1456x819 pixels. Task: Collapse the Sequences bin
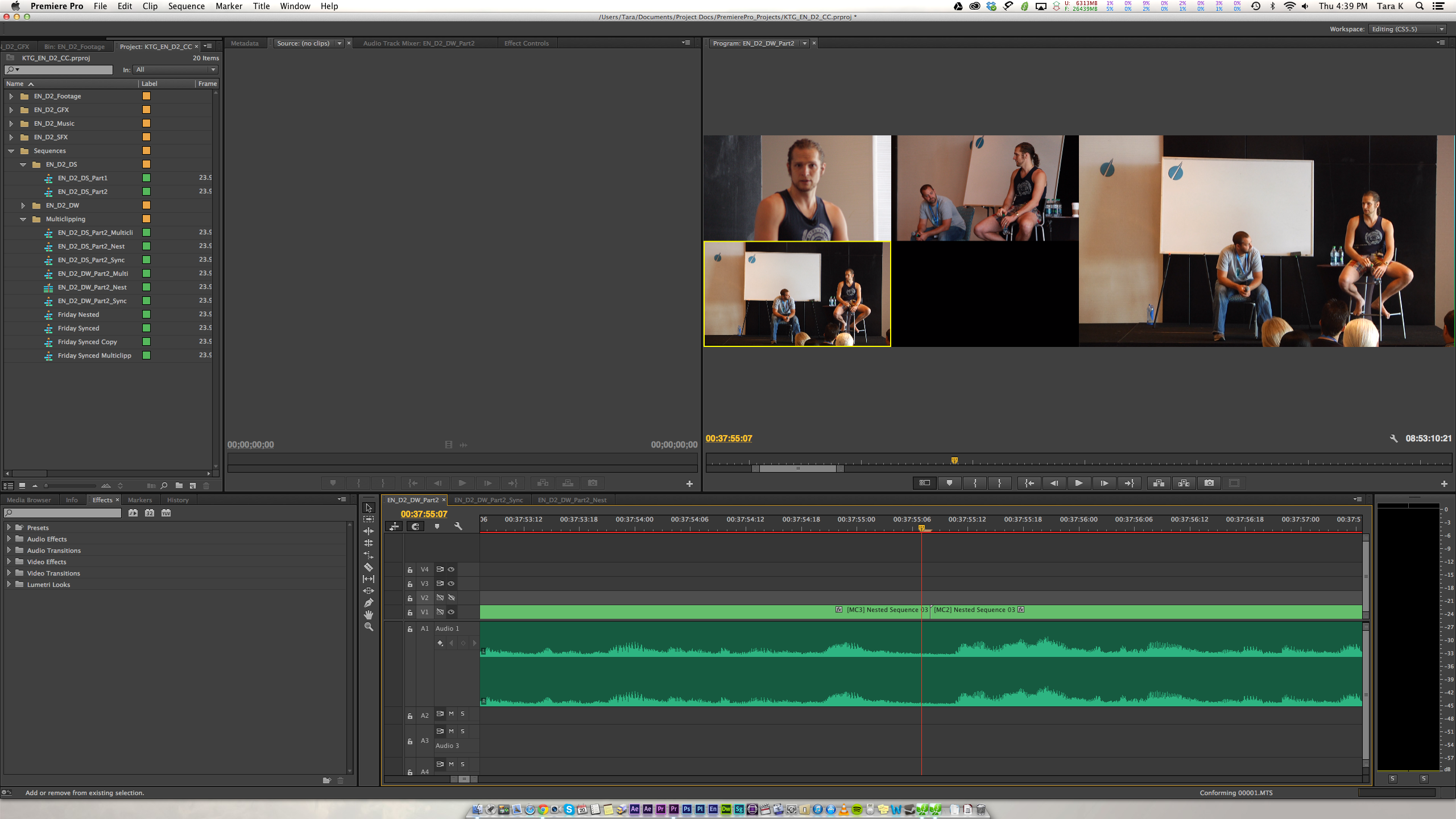[x=11, y=151]
